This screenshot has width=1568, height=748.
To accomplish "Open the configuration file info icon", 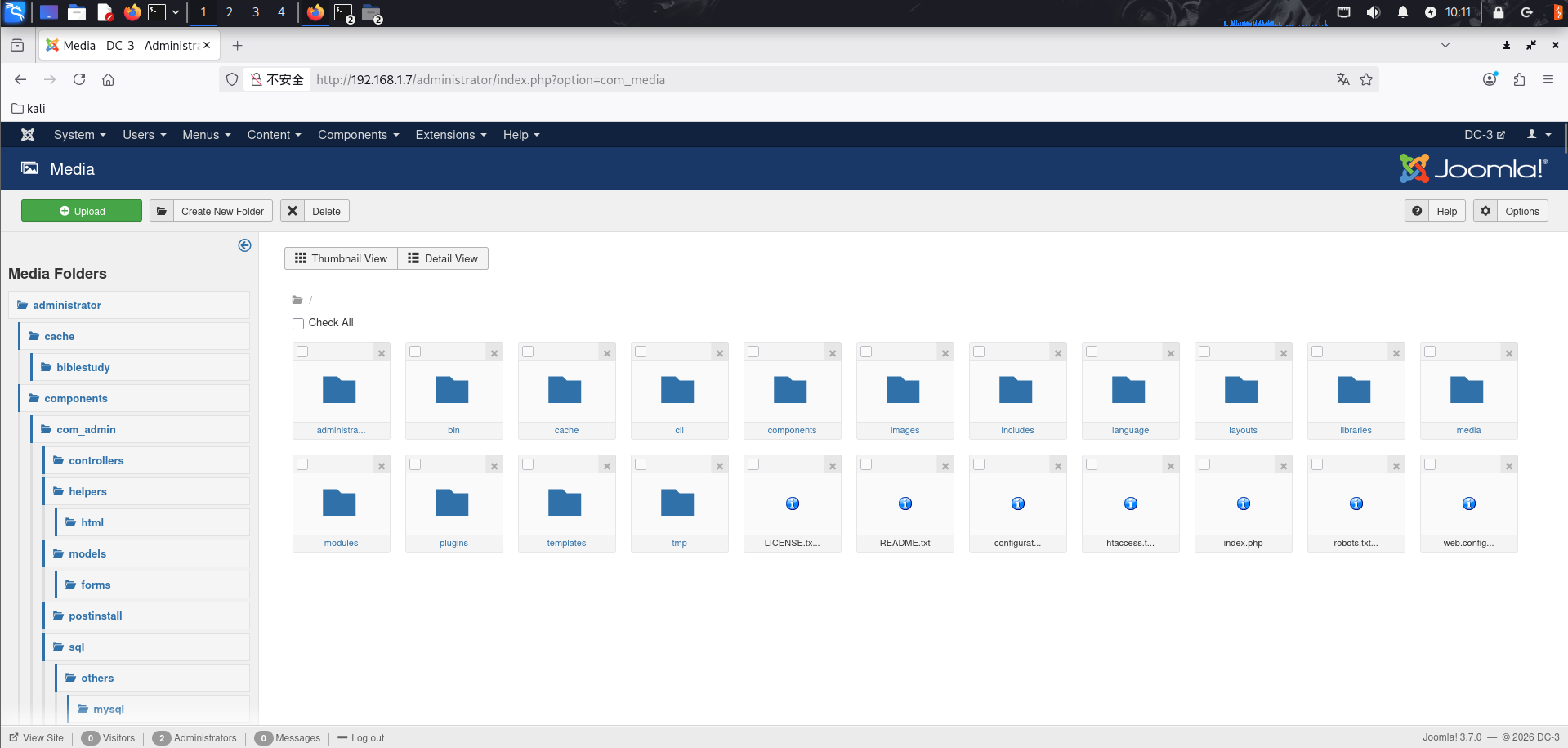I will (x=1017, y=504).
